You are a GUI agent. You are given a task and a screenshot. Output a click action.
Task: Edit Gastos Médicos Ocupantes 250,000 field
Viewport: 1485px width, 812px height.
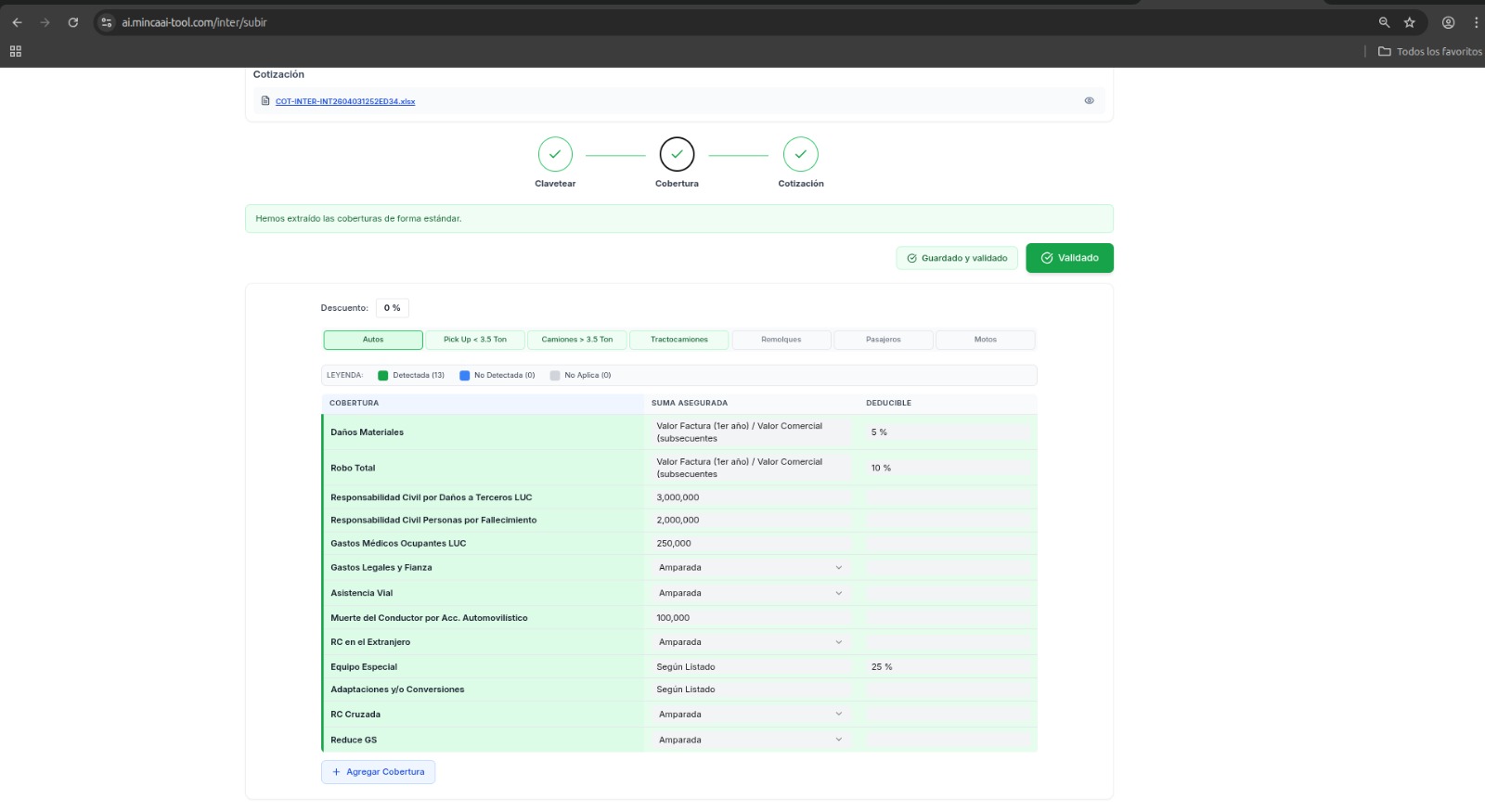pos(750,544)
